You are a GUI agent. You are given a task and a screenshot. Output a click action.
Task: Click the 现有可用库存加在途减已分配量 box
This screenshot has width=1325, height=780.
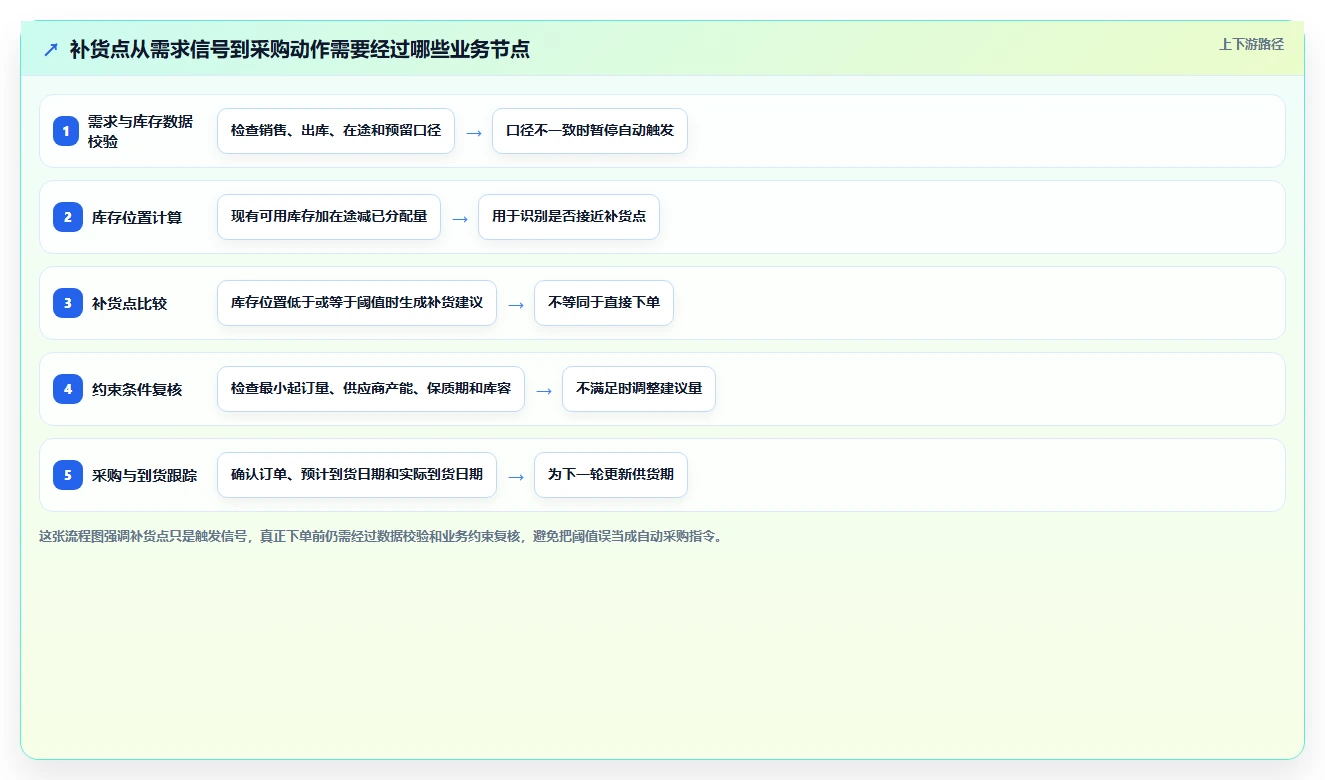pos(329,217)
